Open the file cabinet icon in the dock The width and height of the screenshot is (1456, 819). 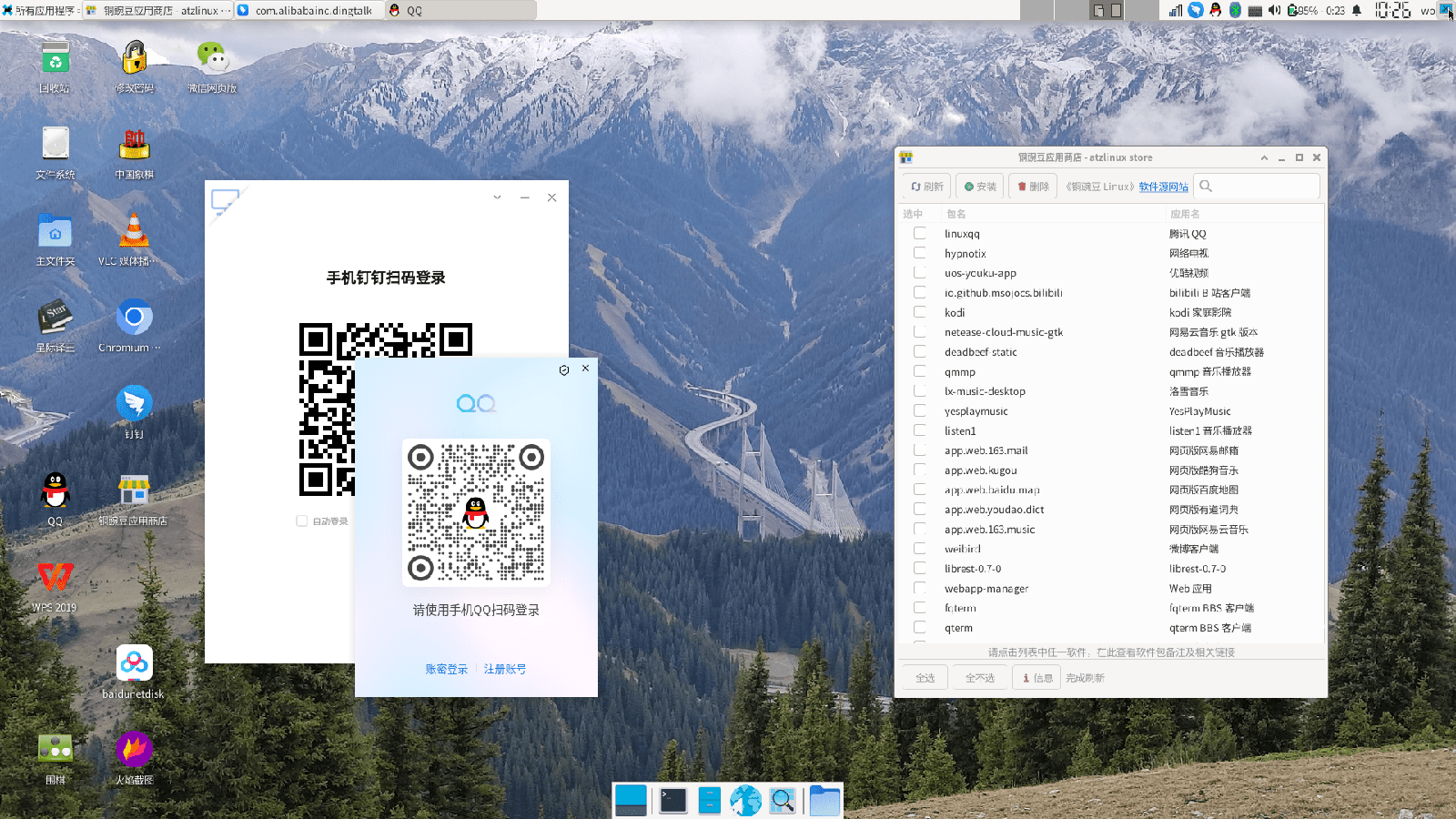(709, 800)
